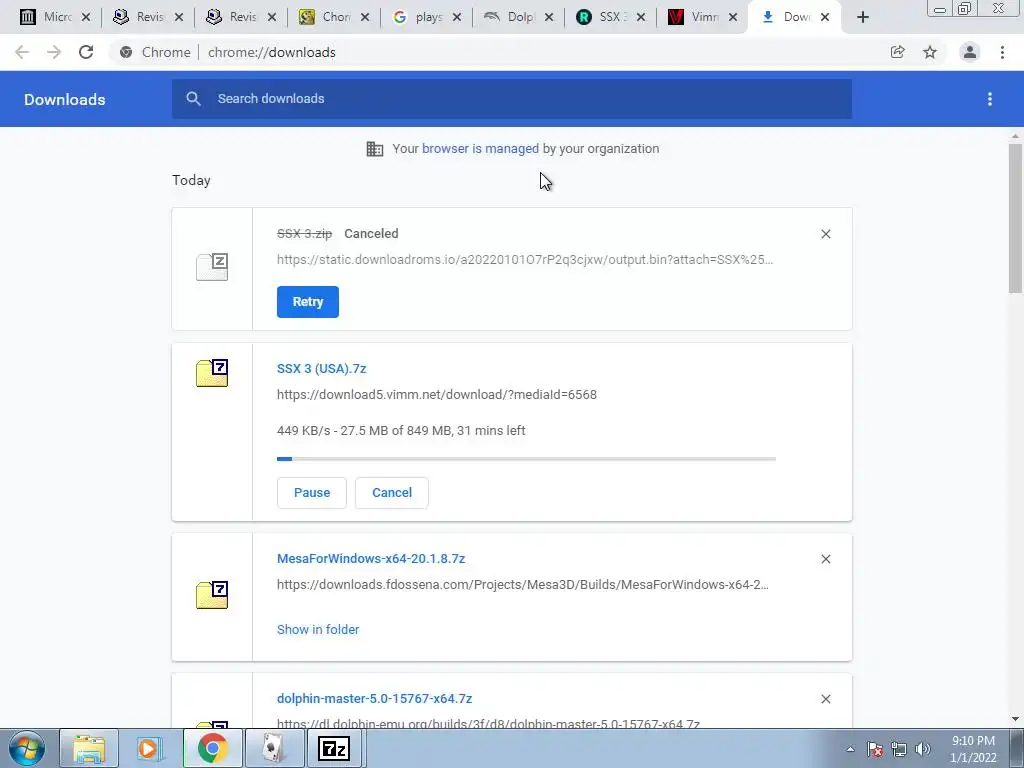1024x768 pixels.
Task: Open a new browser tab
Action: (x=863, y=17)
